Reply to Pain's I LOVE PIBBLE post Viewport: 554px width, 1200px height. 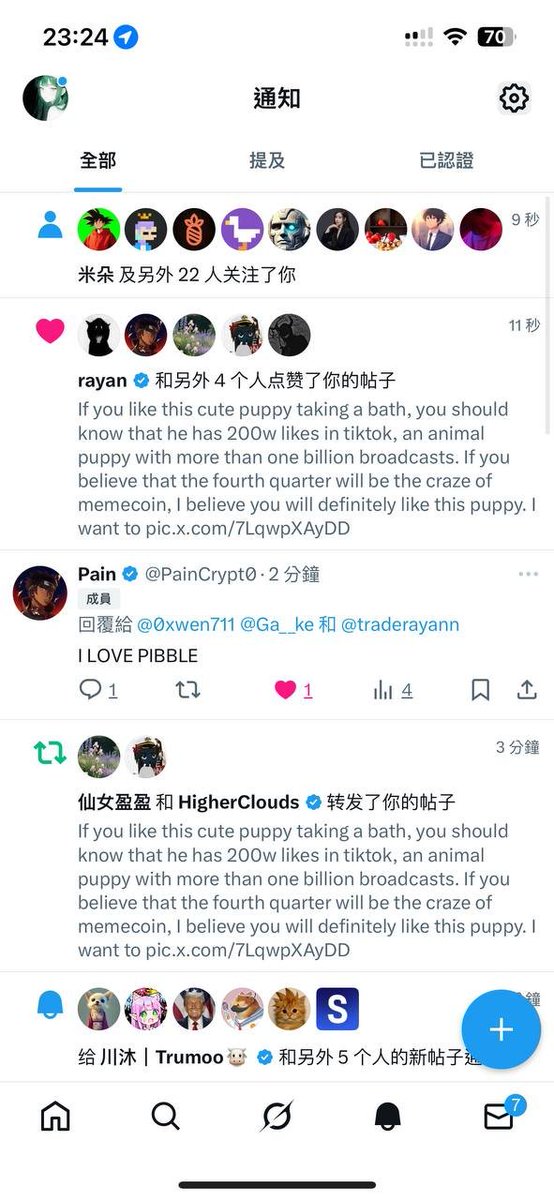[x=98, y=689]
